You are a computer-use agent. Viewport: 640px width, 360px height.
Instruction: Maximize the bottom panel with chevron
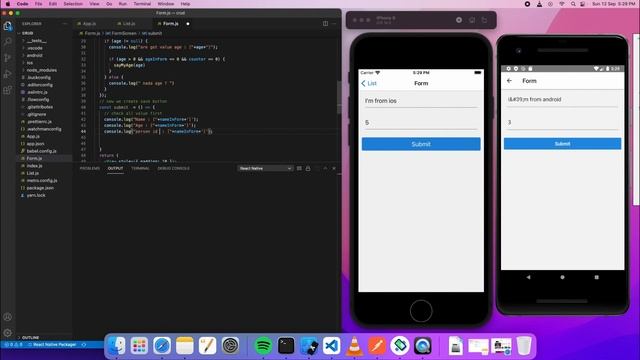325,168
